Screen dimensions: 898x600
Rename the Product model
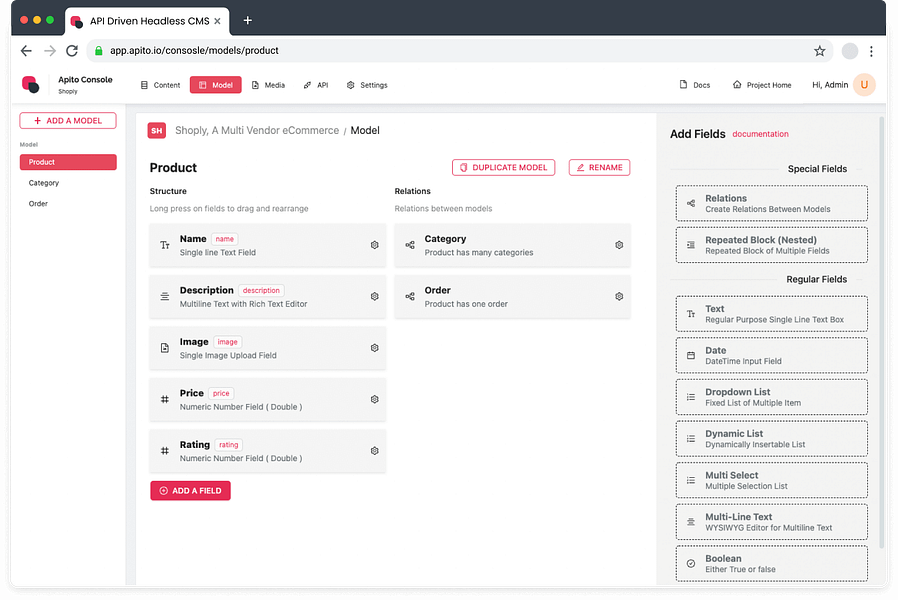click(x=600, y=168)
